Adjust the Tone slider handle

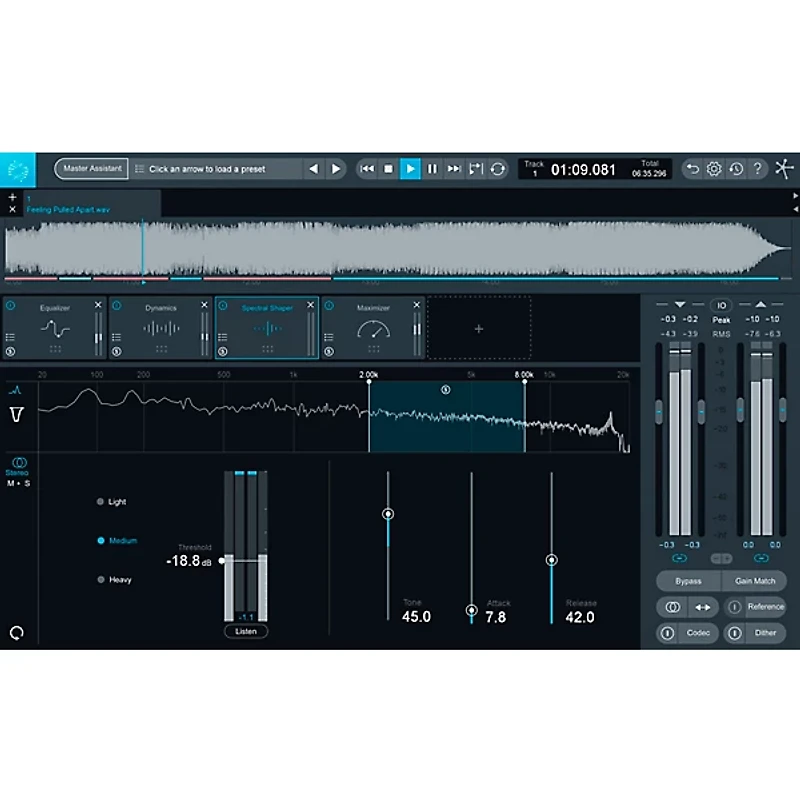tap(388, 513)
